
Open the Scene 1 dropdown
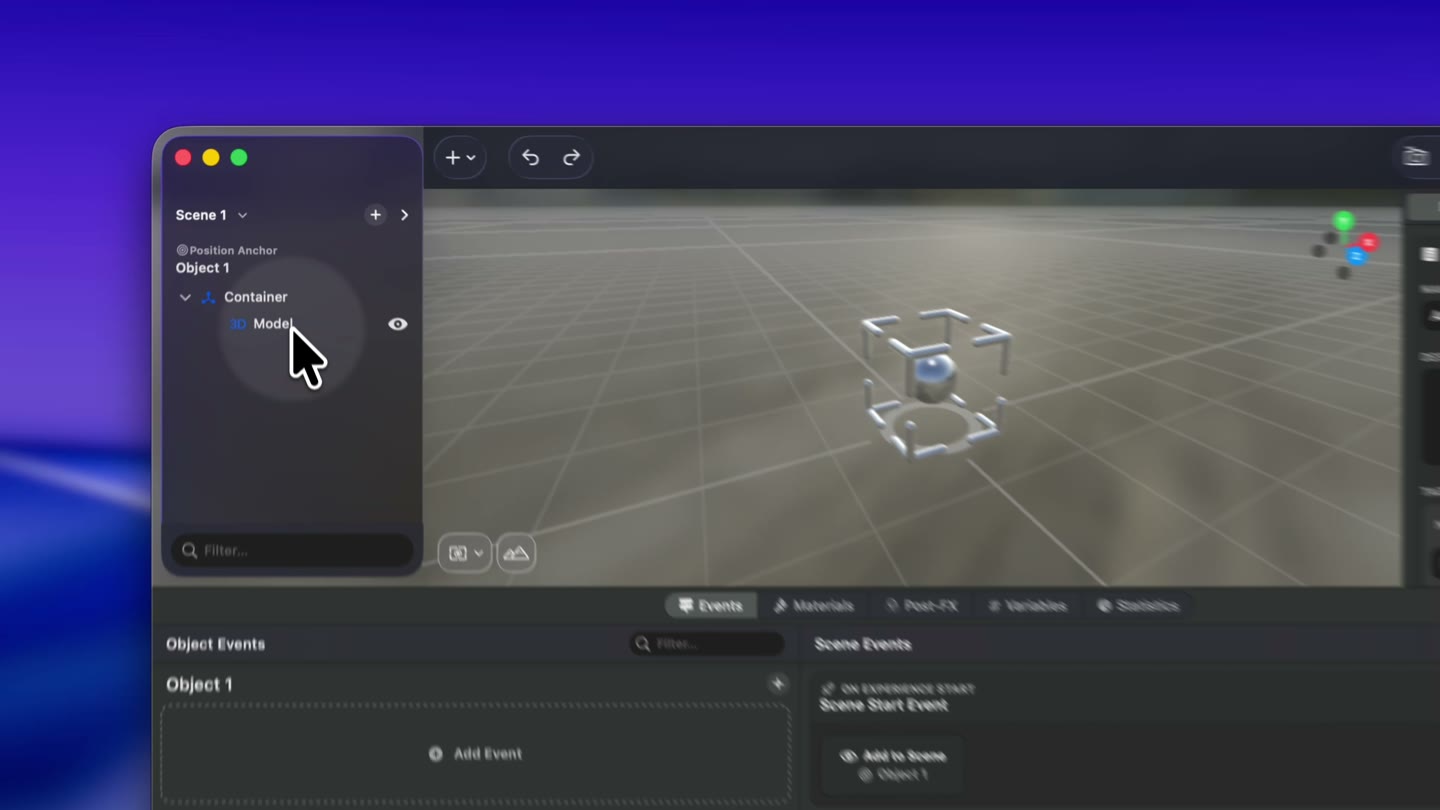pyautogui.click(x=211, y=215)
